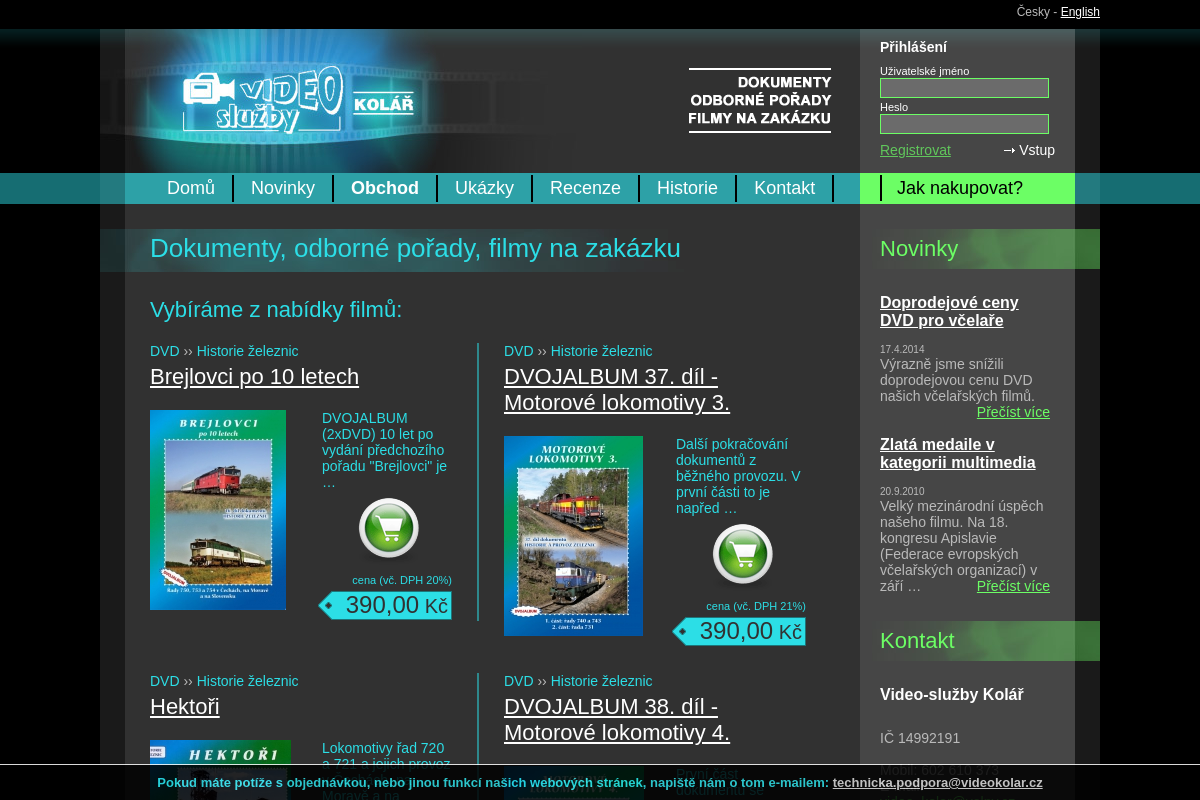Email technicka.podpora@videokolar.cz support address

click(937, 782)
